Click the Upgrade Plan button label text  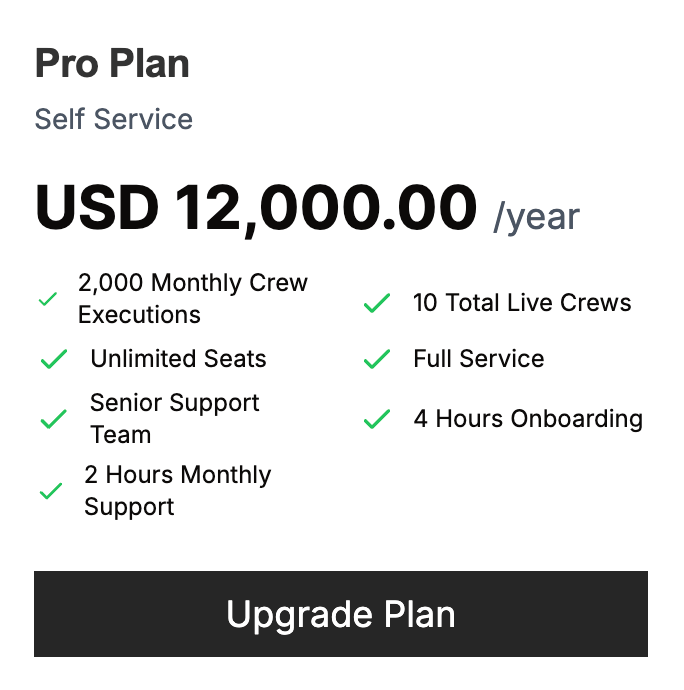[x=341, y=614]
